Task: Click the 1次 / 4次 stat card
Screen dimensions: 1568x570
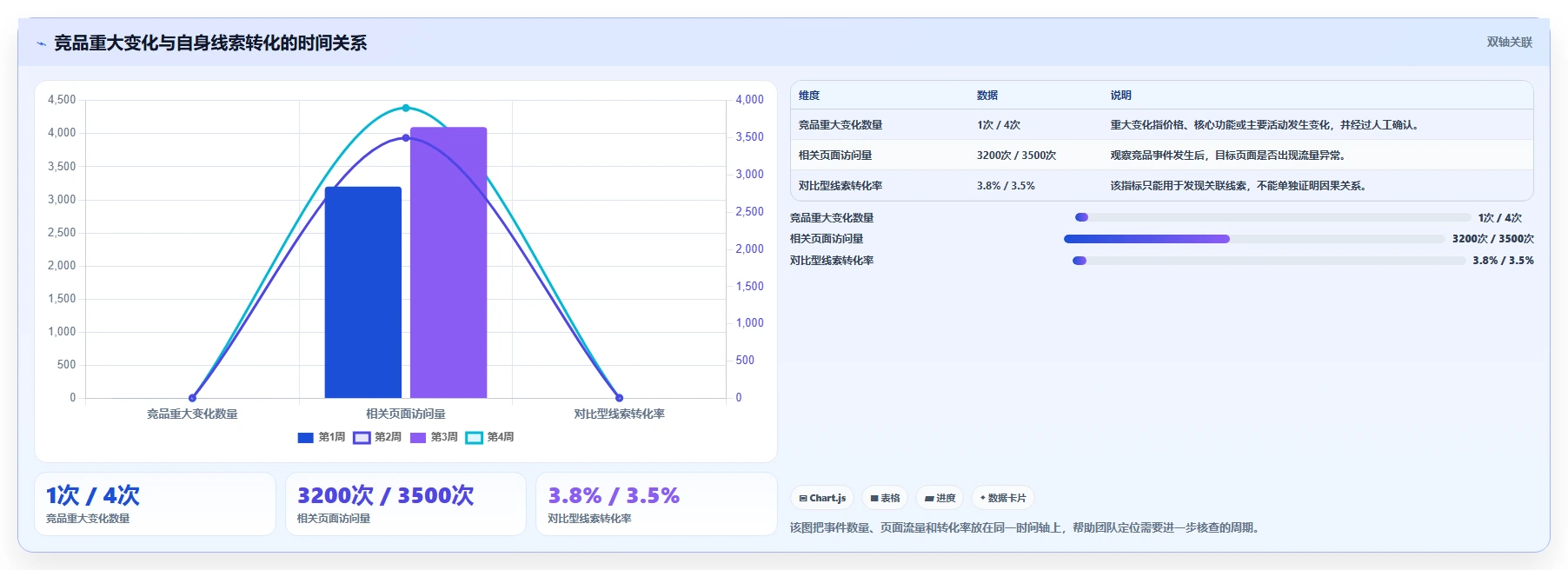Action: coord(155,504)
